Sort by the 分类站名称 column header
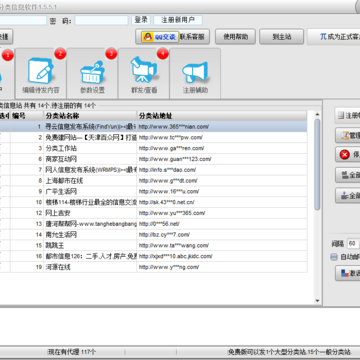This screenshot has width=360, height=360. click(90, 116)
